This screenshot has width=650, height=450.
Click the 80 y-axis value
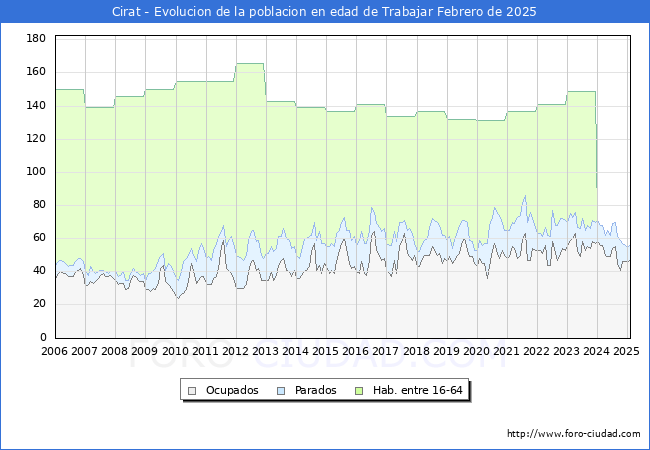[39, 205]
